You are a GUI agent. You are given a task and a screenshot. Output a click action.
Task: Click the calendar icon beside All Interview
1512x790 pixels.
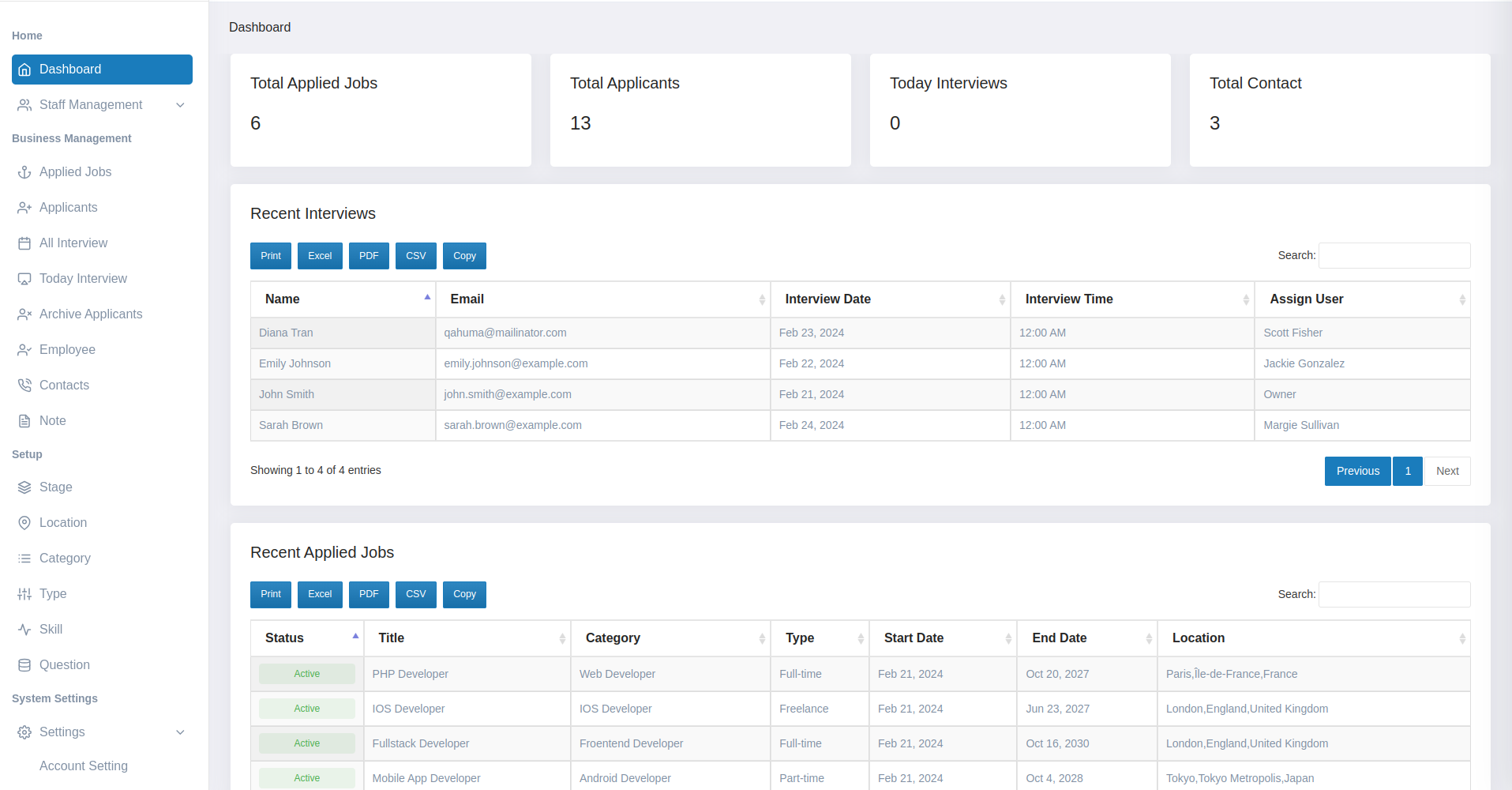pyautogui.click(x=24, y=243)
